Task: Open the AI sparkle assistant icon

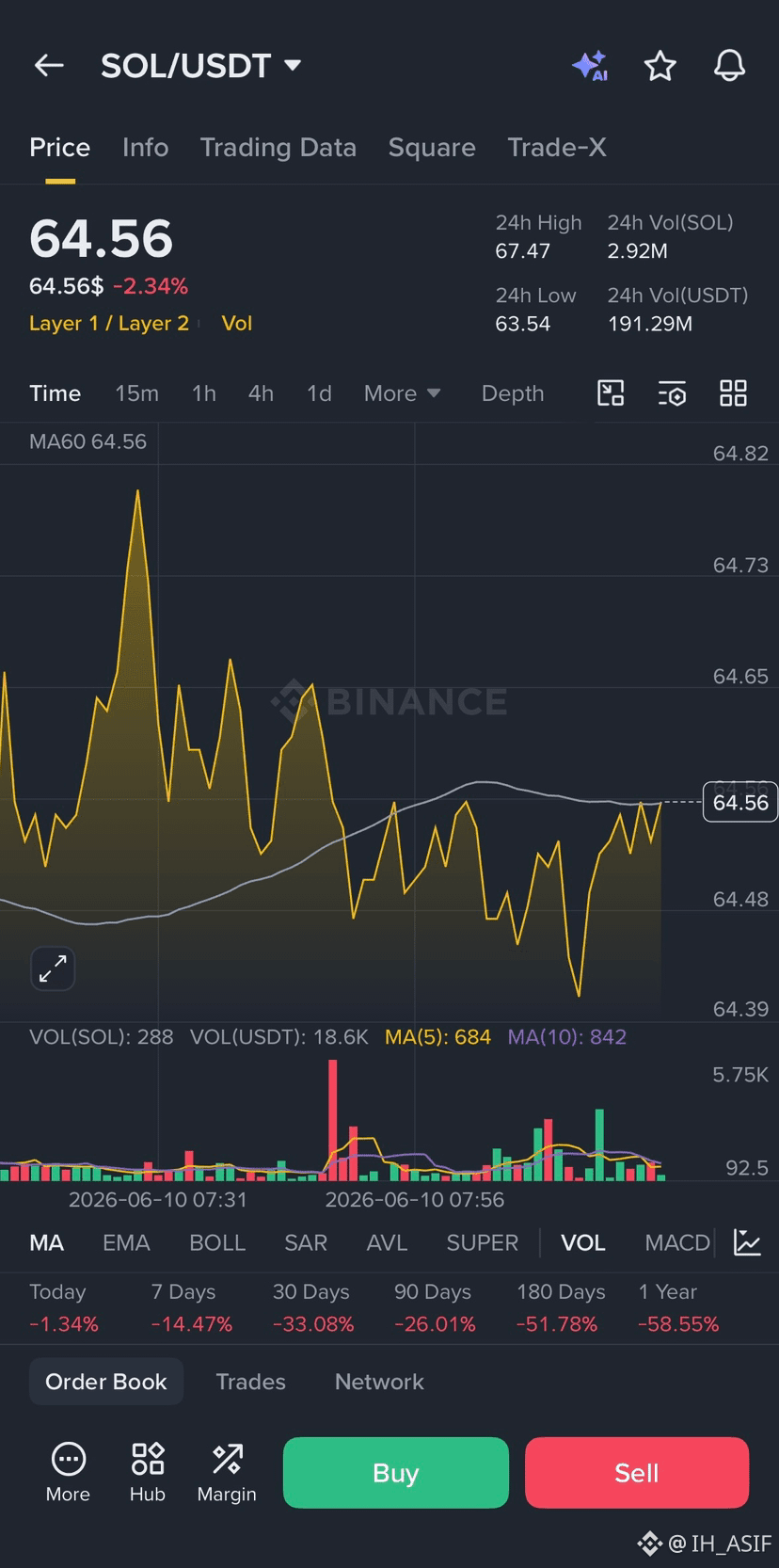Action: [x=590, y=65]
